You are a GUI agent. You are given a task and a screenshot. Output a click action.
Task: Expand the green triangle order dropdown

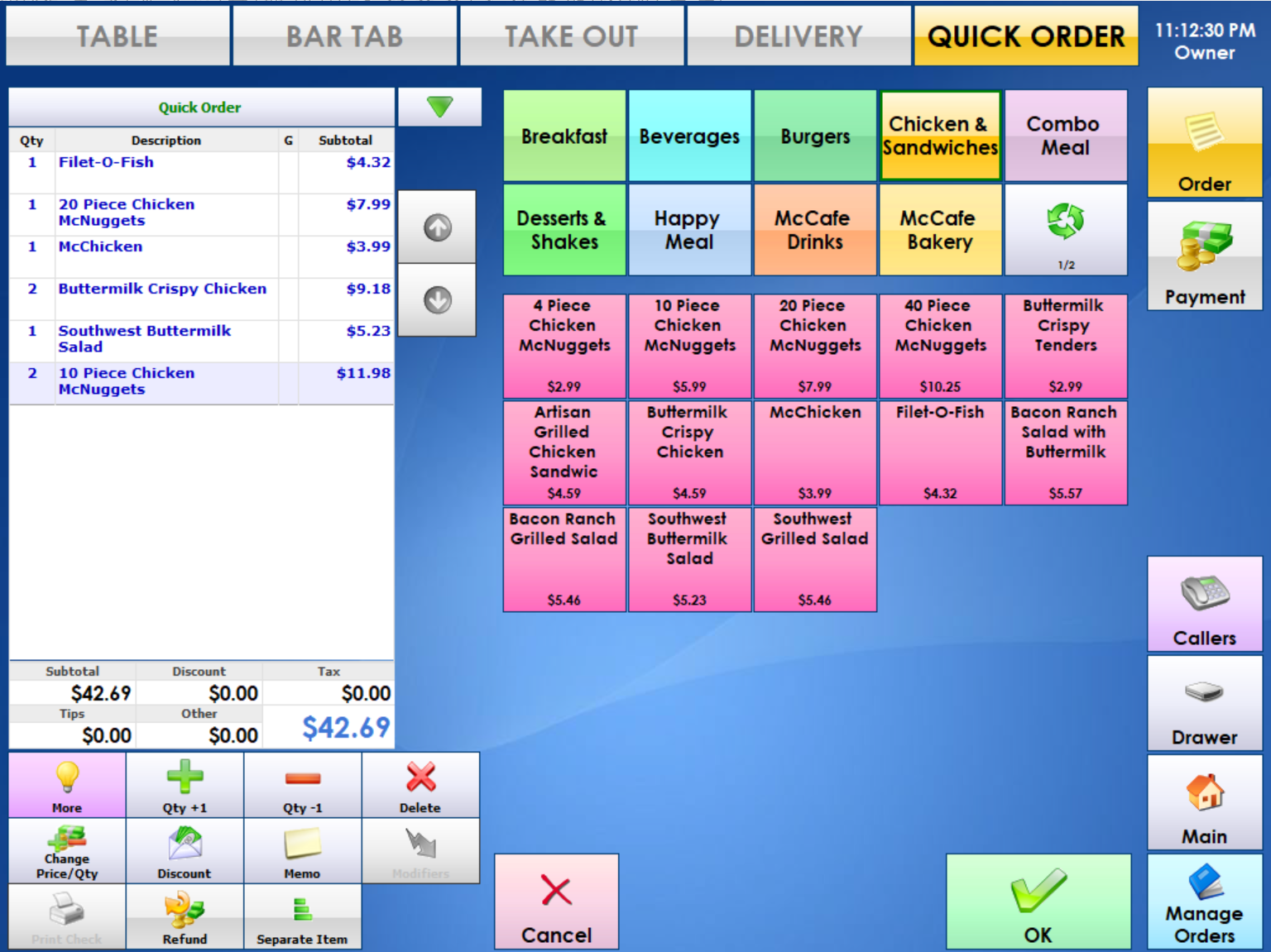(439, 107)
